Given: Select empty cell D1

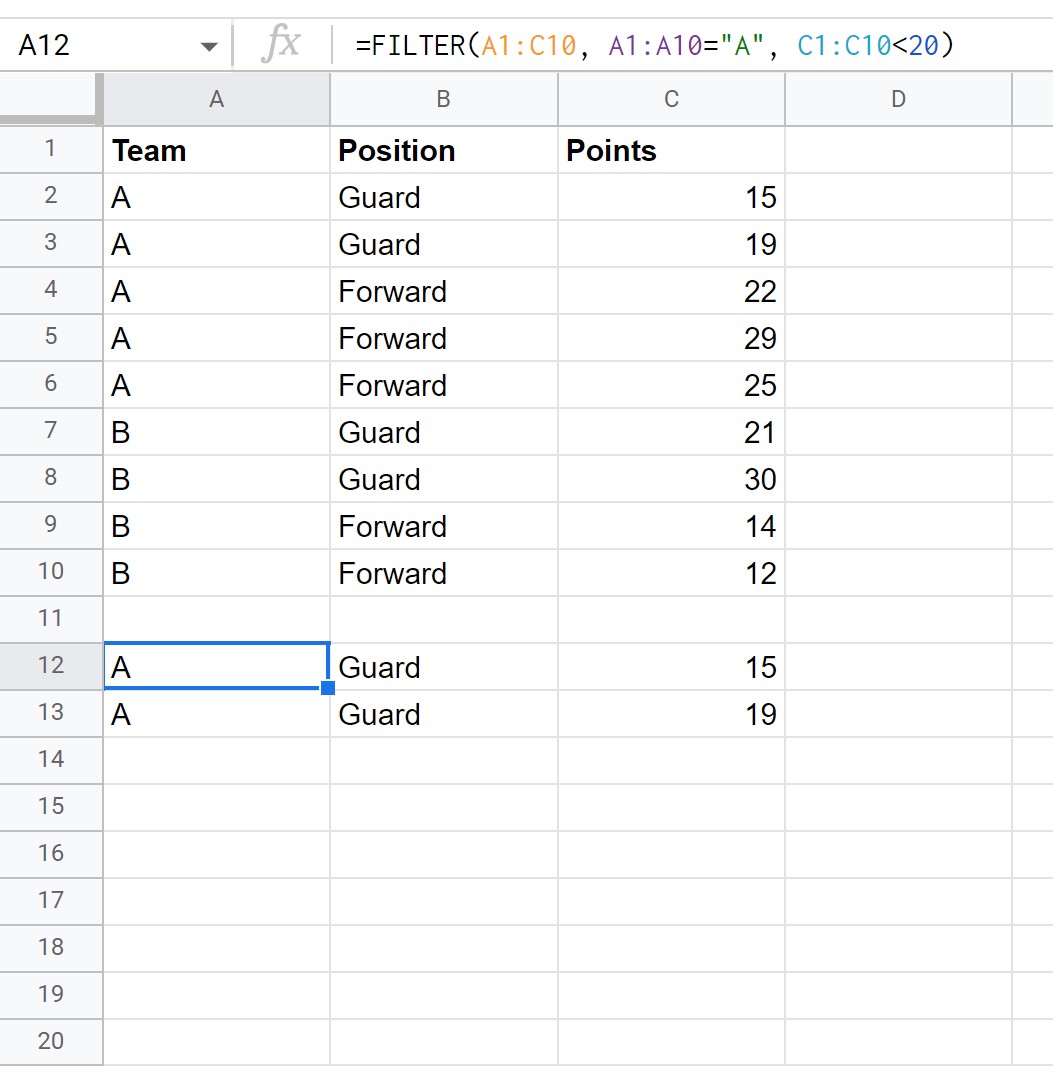Looking at the screenshot, I should [x=898, y=150].
